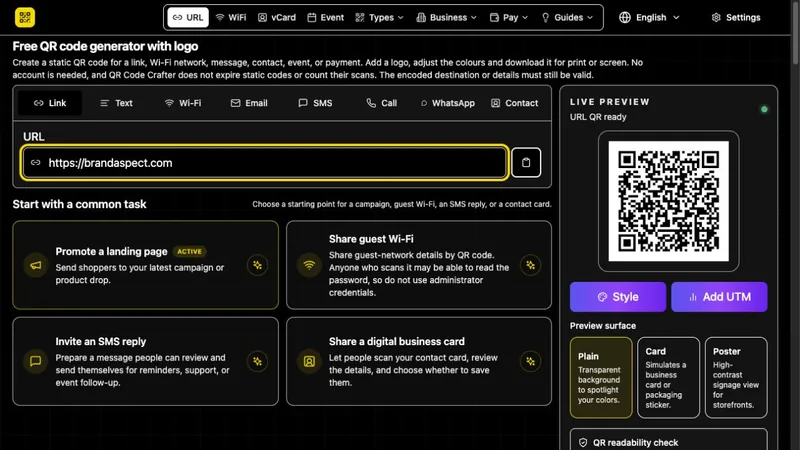
Task: Choose the Poster preview surface
Action: click(x=736, y=378)
